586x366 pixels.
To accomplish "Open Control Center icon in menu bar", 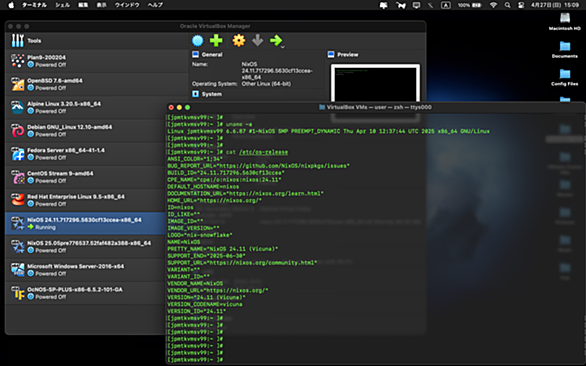I will (521, 5).
